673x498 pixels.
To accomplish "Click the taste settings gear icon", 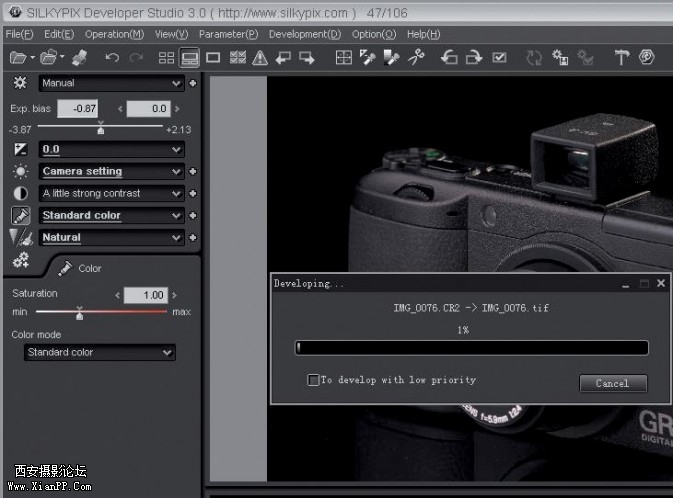I will (x=20, y=82).
